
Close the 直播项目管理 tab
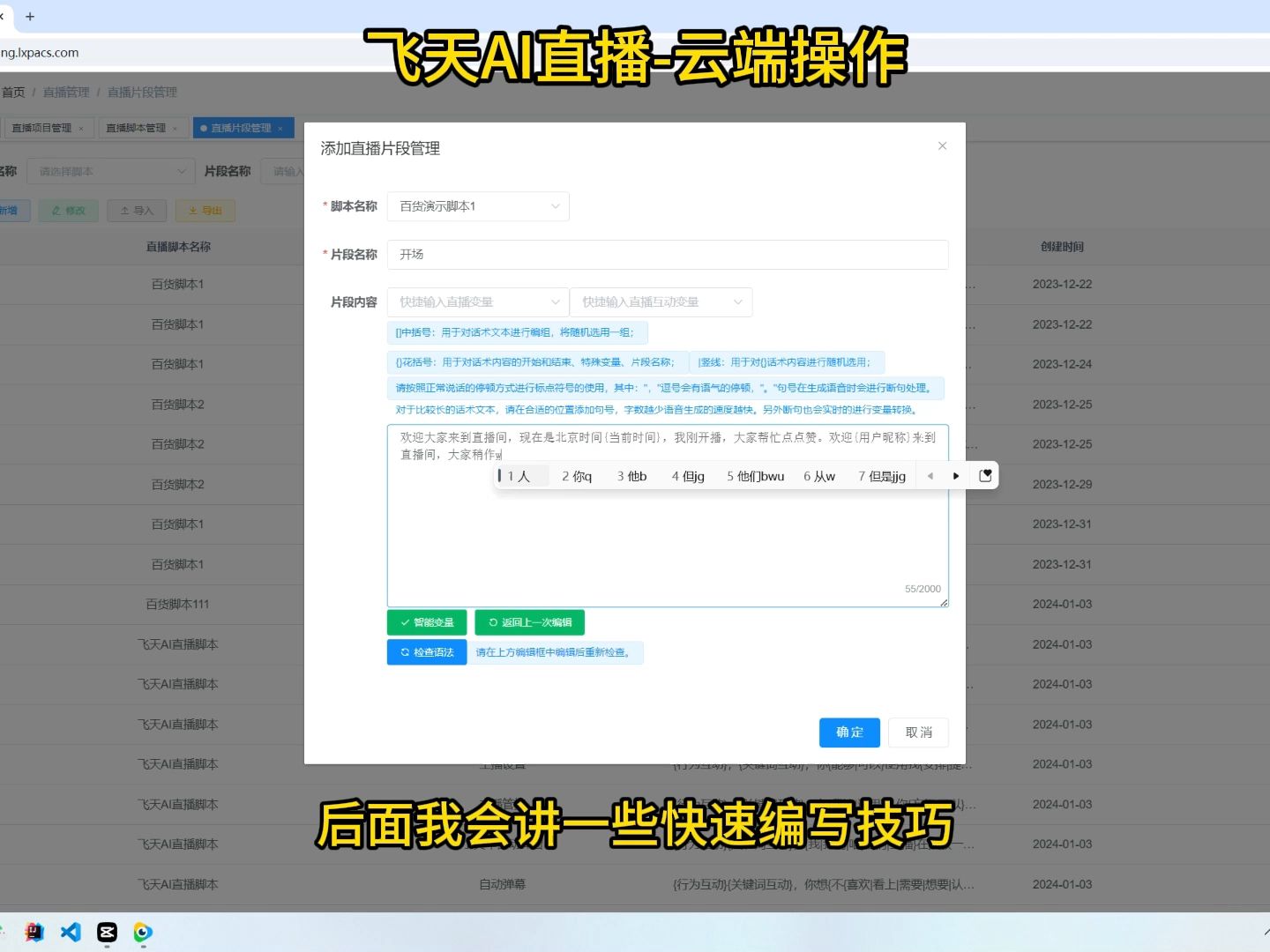81,129
